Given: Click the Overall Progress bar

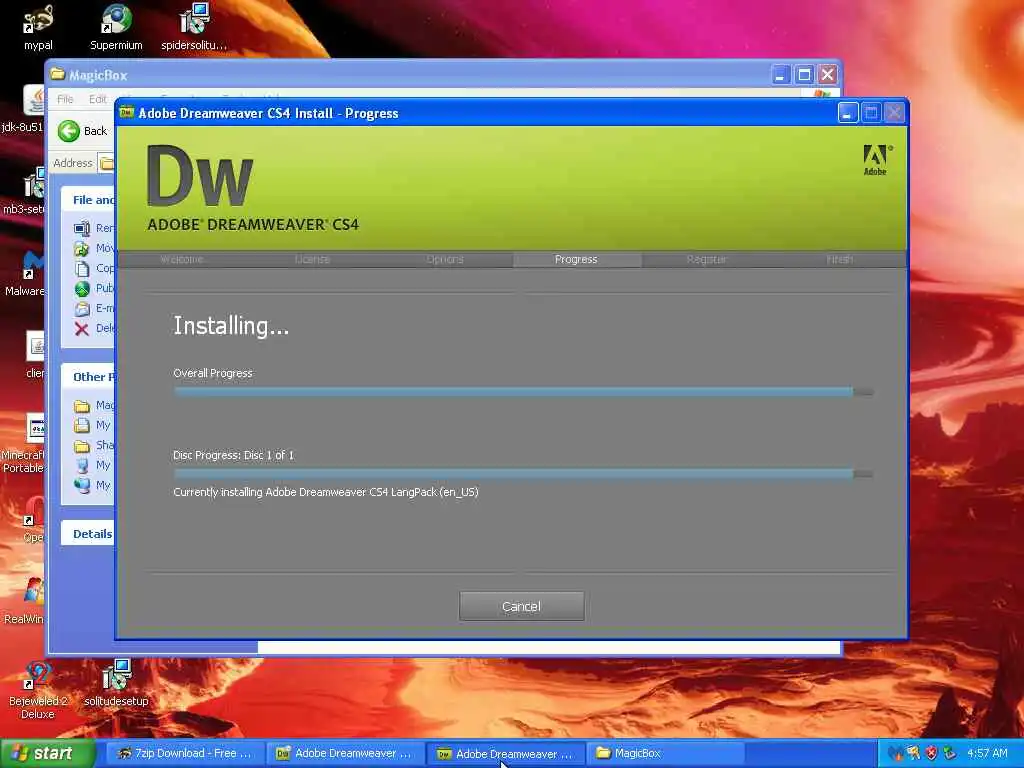Looking at the screenshot, I should (523, 391).
